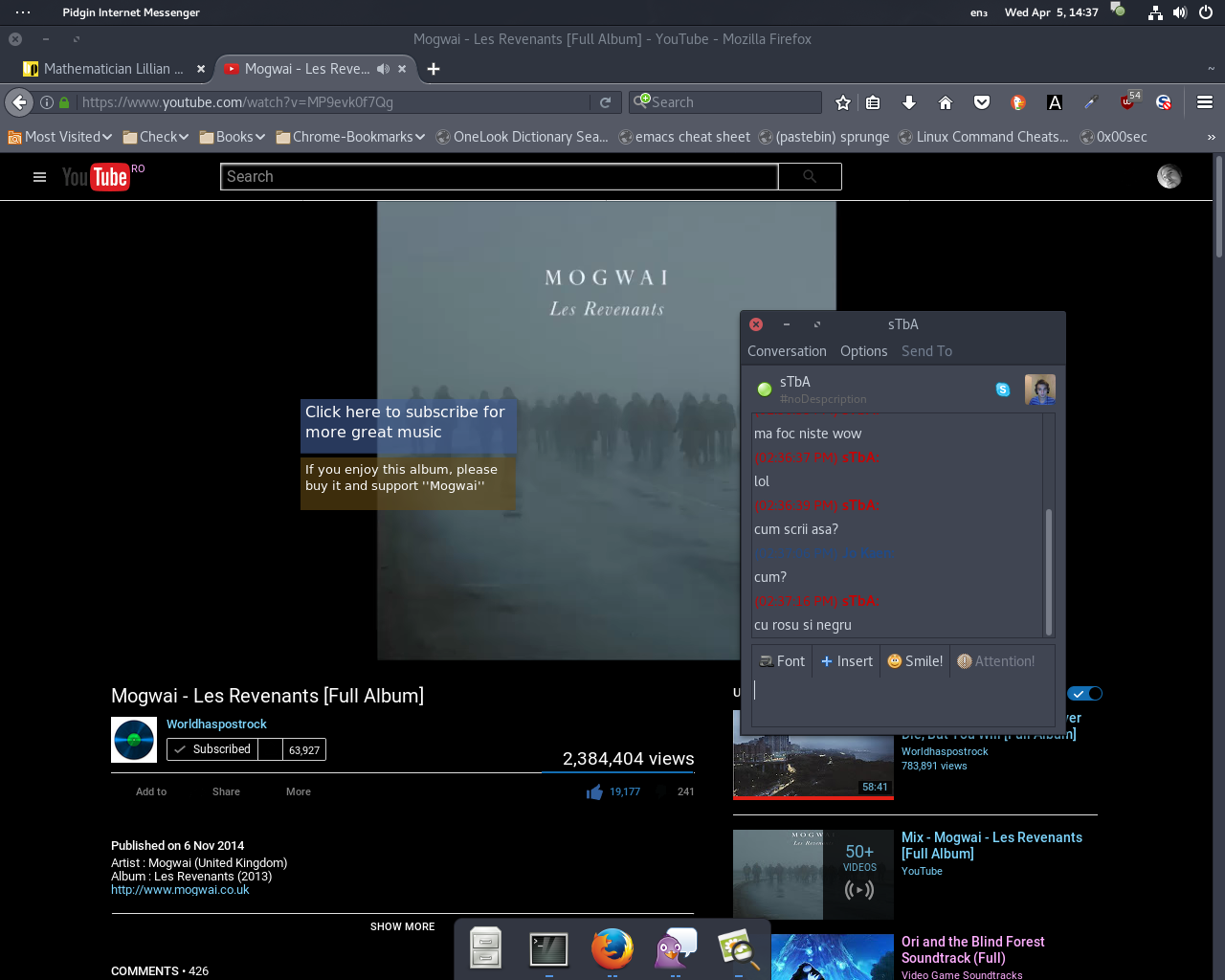Like the video with thumbs up
Image resolution: width=1225 pixels, height=980 pixels.
click(x=595, y=791)
